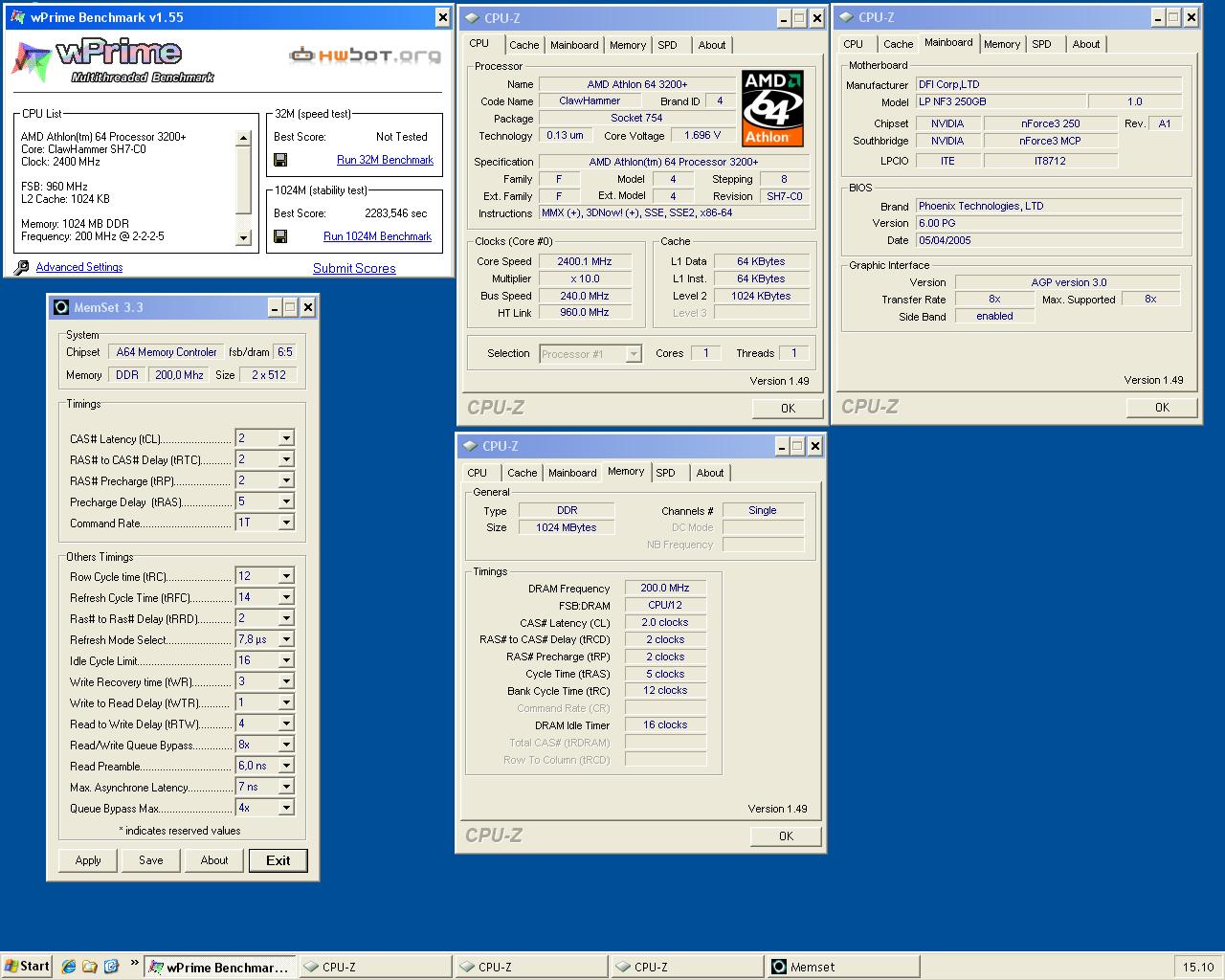The image size is (1225, 980).
Task: Click the Advanced Settings link
Action: [79, 267]
